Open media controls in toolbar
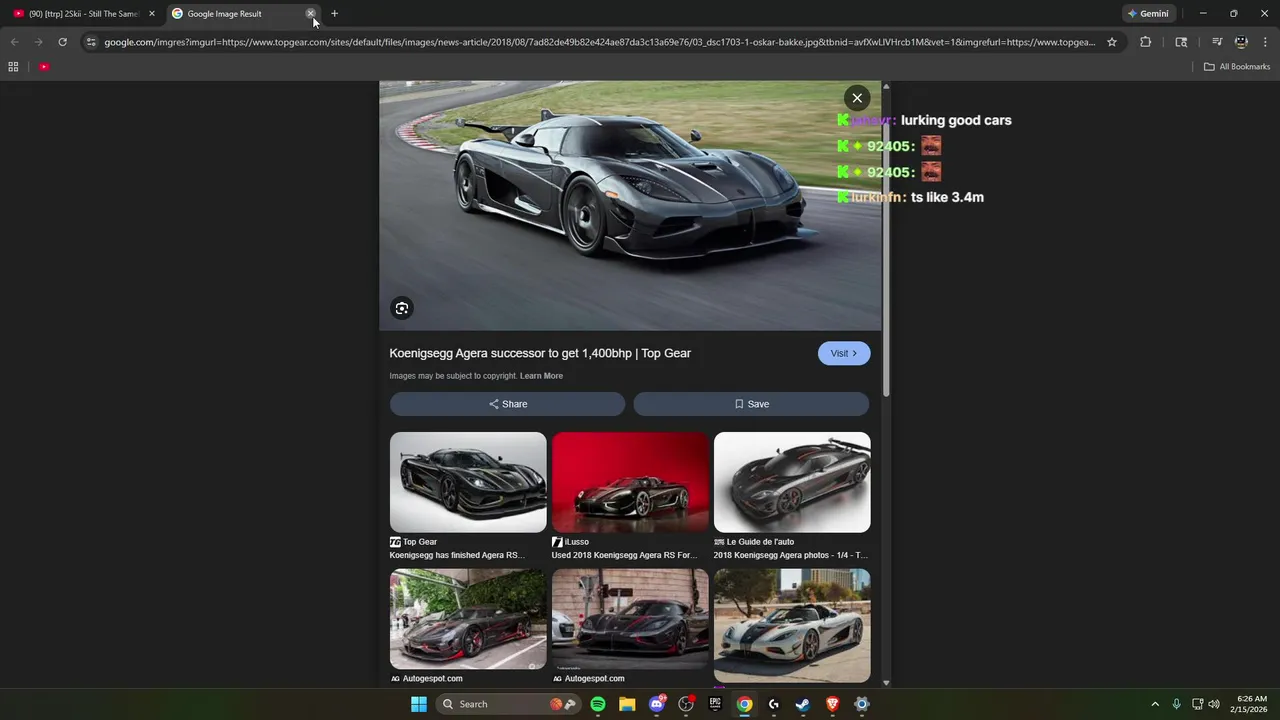 pyautogui.click(x=1217, y=42)
